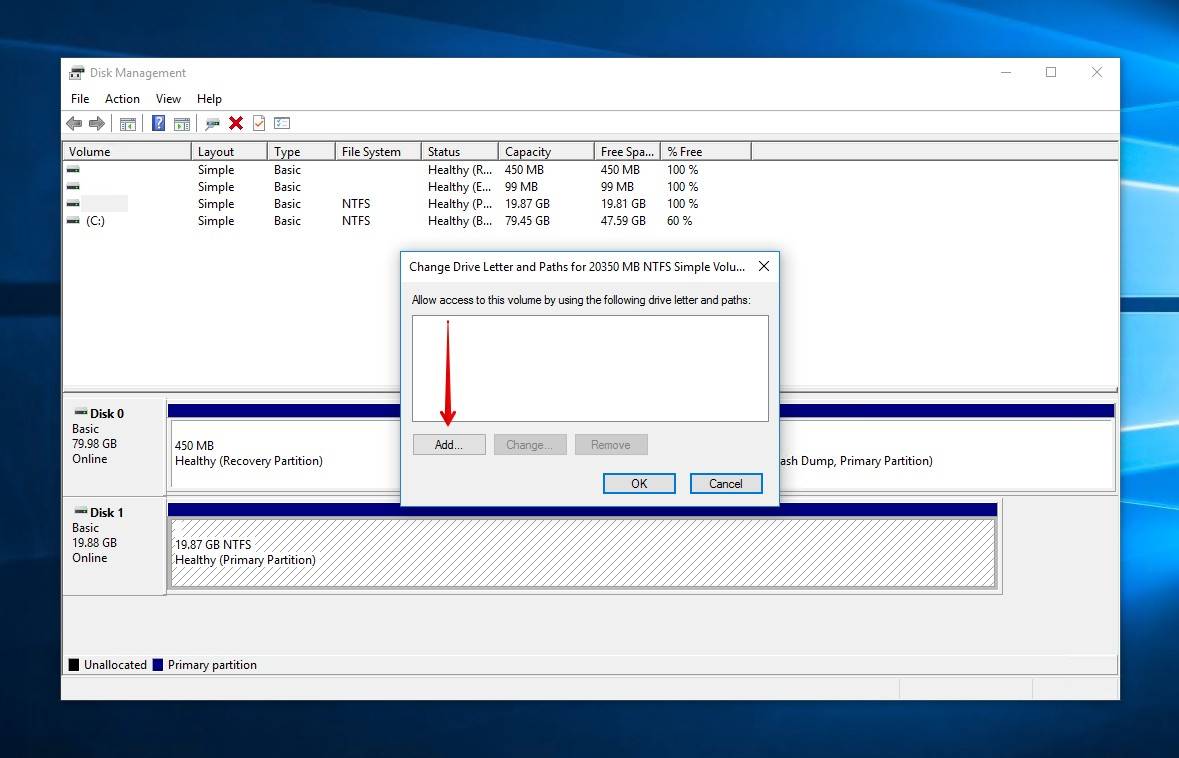Dismiss the dialog with Cancel
This screenshot has width=1179, height=758.
pos(726,483)
